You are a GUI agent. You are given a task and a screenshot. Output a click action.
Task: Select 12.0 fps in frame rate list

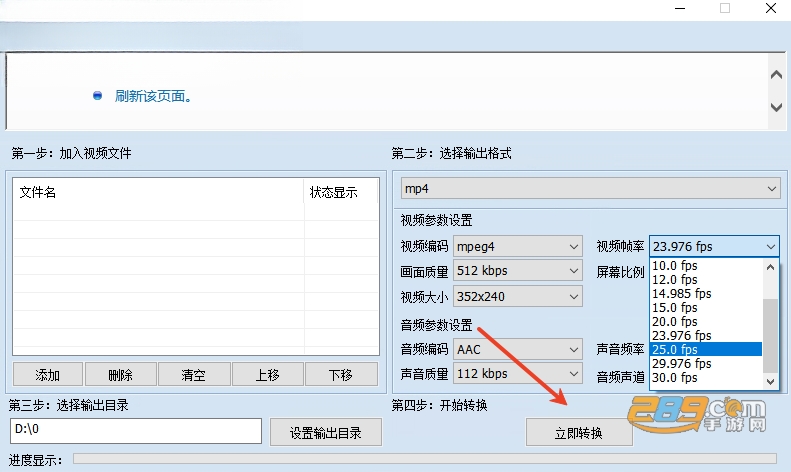tap(706, 279)
